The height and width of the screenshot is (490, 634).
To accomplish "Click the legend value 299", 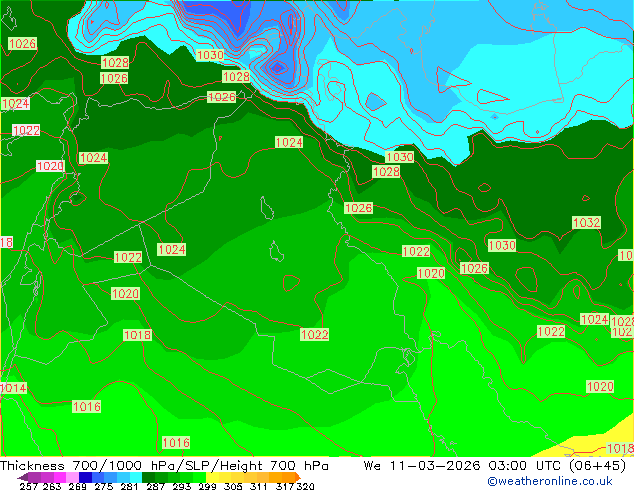I will tap(207, 486).
